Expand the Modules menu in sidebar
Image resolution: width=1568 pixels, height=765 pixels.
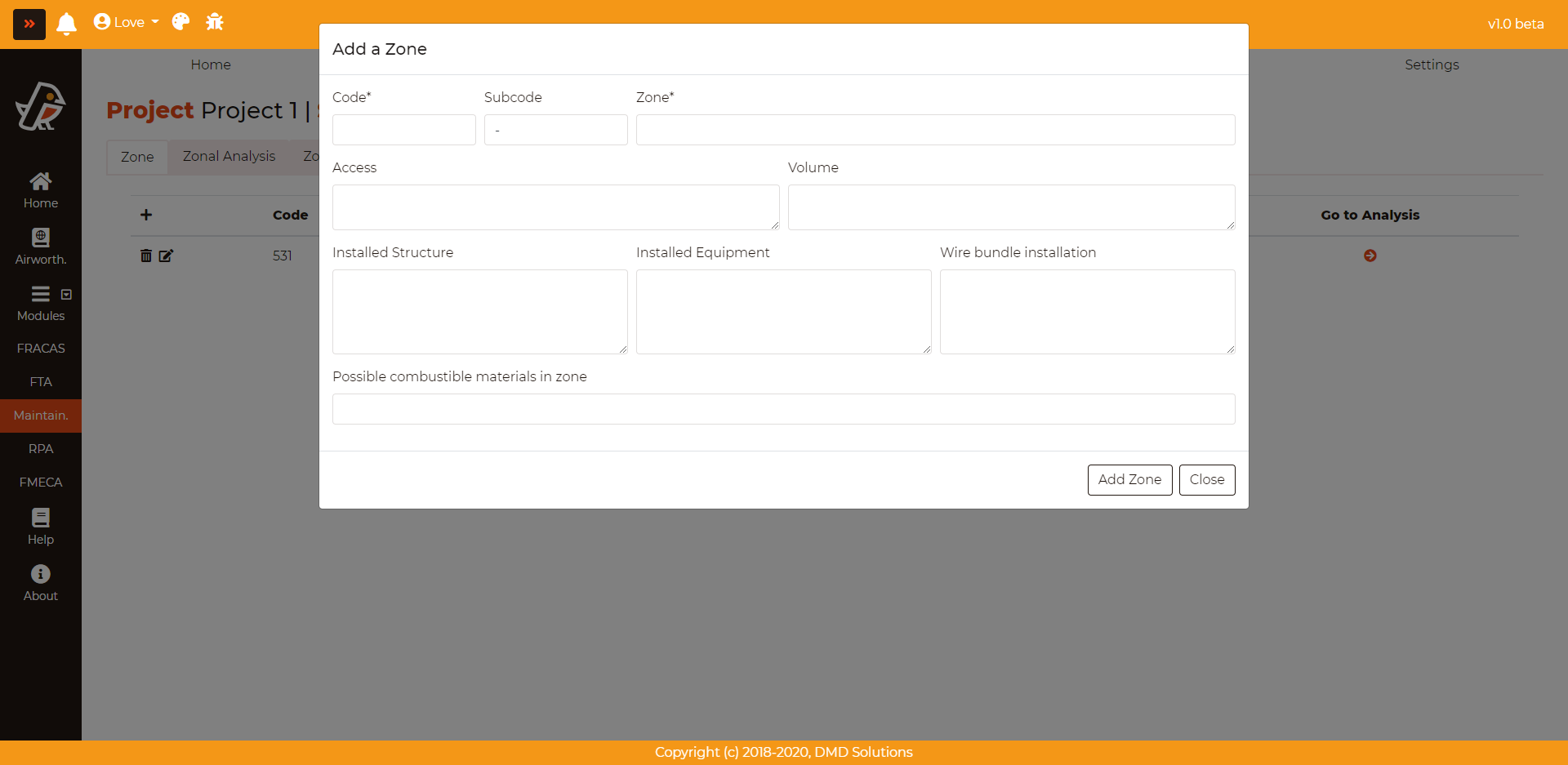tap(41, 303)
